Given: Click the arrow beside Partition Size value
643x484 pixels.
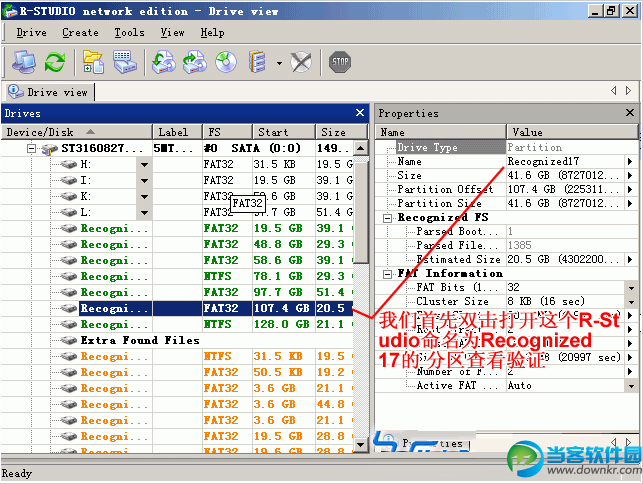Looking at the screenshot, I should pyautogui.click(x=630, y=203).
